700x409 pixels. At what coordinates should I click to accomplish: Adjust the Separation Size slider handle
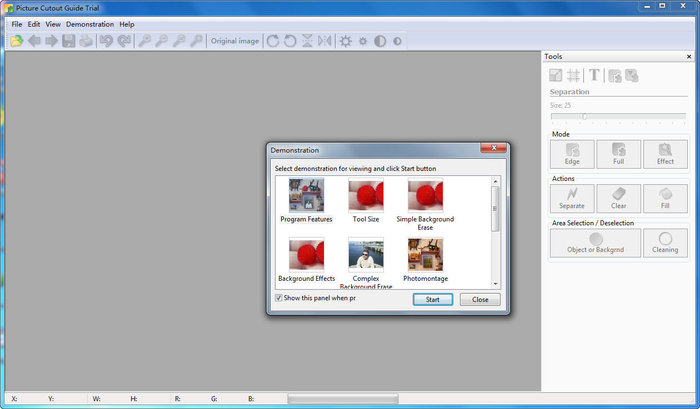pos(584,117)
